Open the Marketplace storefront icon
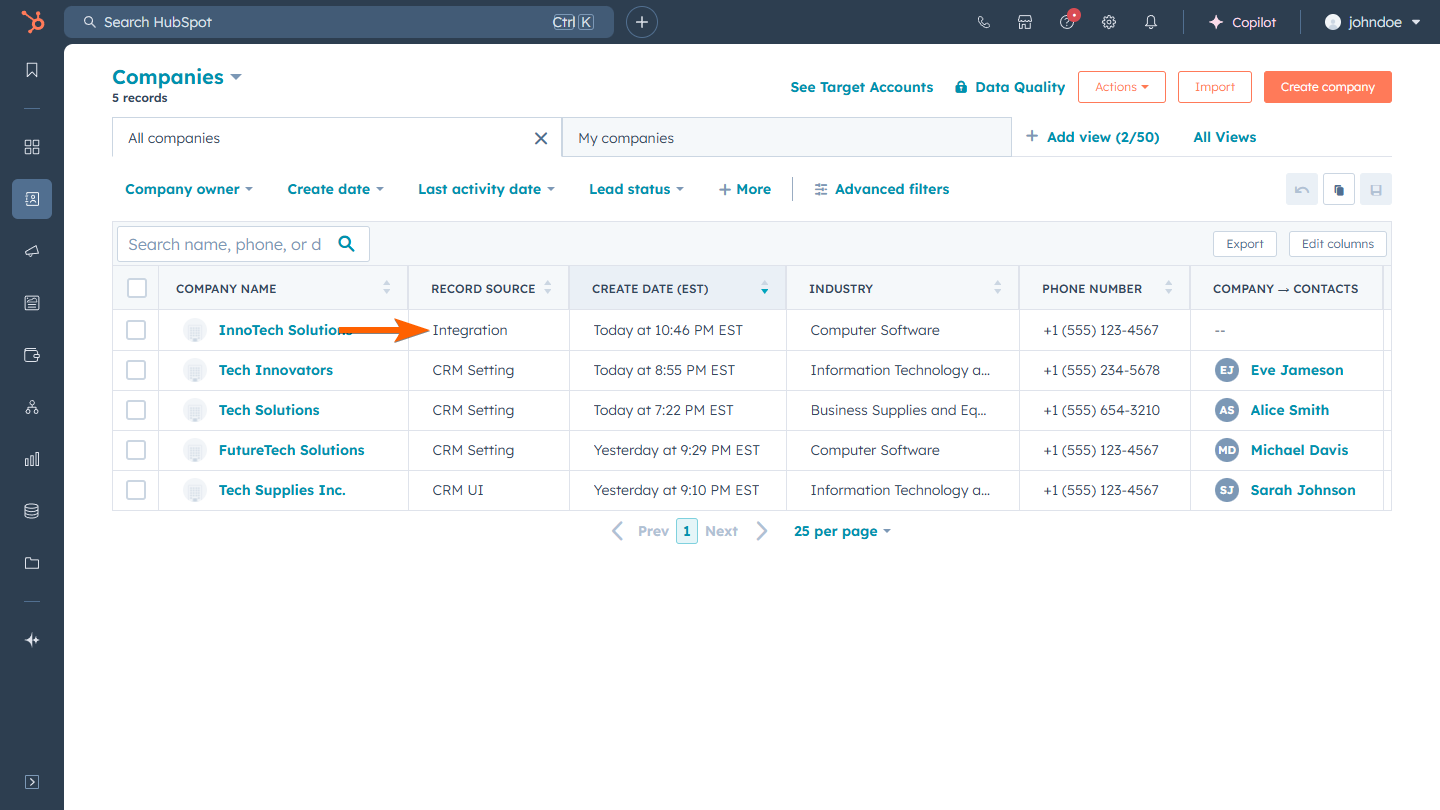The image size is (1440, 810). [1025, 22]
